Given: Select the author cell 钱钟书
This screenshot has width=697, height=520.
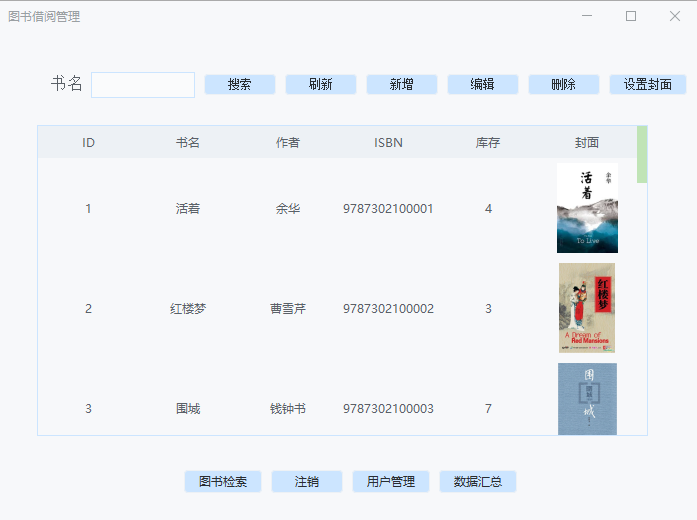Looking at the screenshot, I should 288,408.
